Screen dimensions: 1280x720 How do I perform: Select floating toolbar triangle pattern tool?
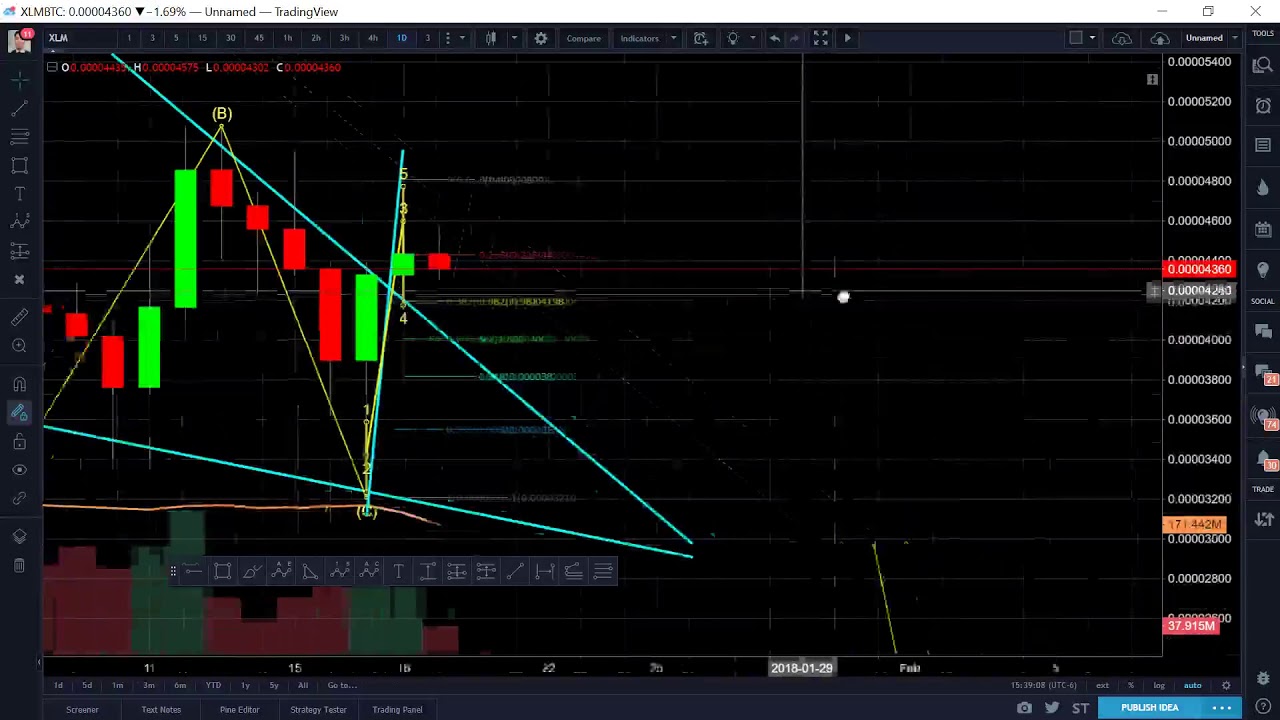310,571
